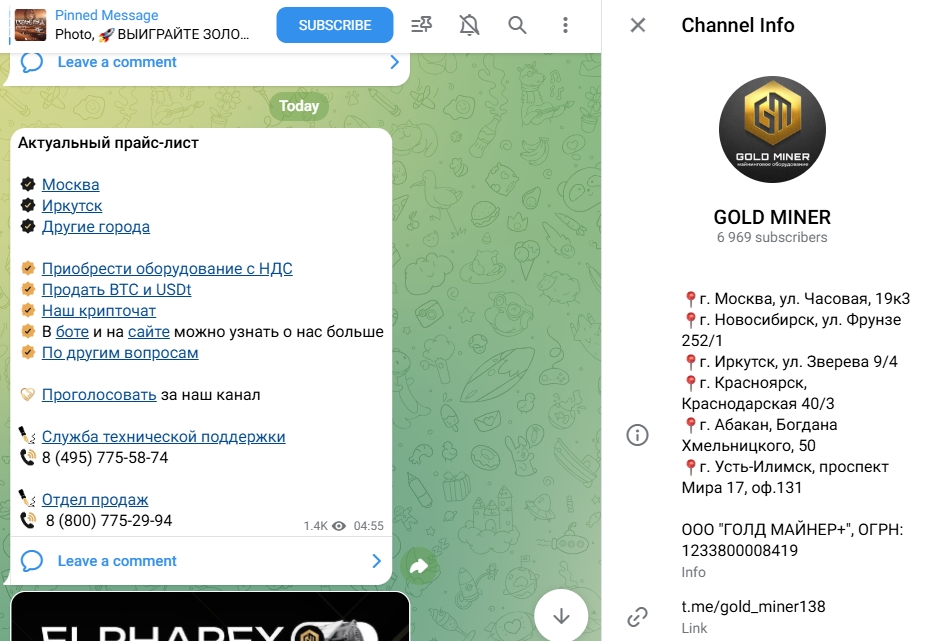
Task: Open the GOLD MINER channel avatar
Action: coord(772,129)
